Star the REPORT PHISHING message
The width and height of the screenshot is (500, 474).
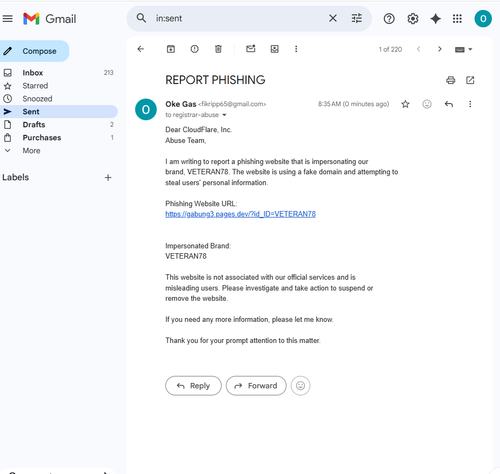click(x=405, y=104)
